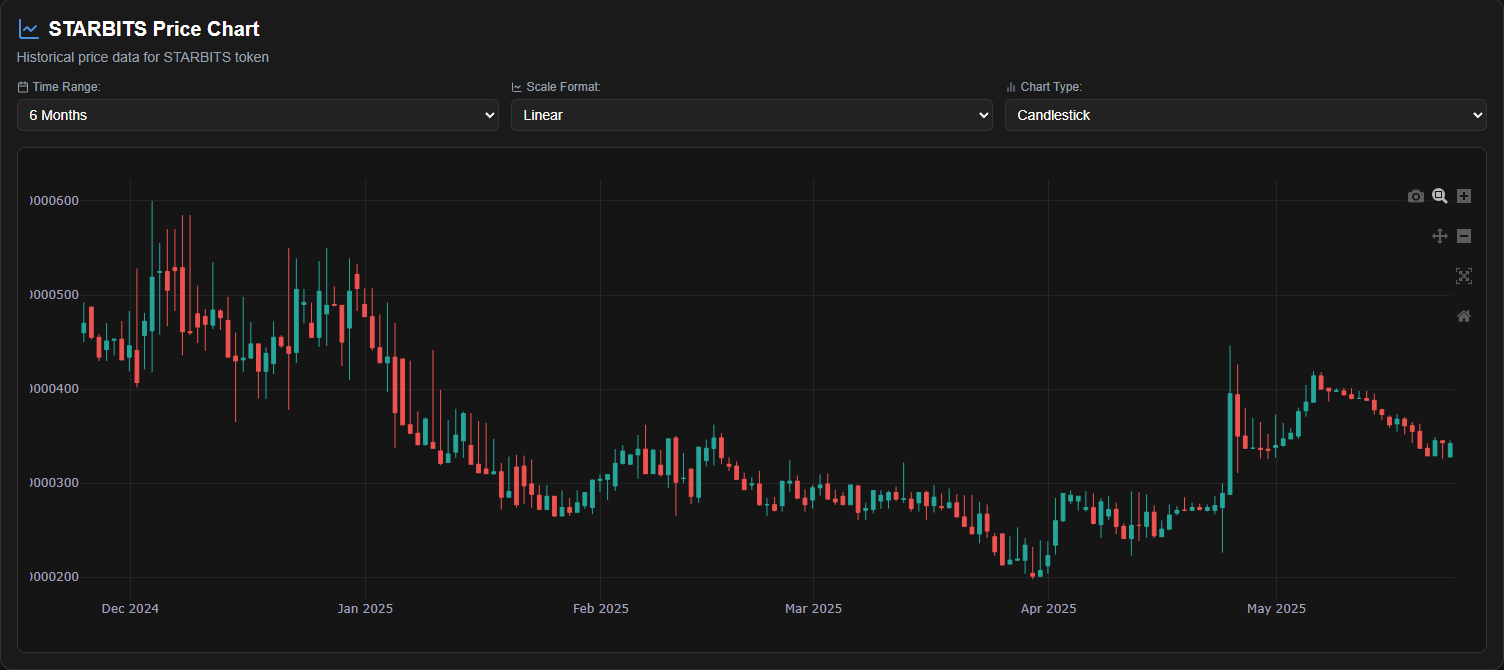Open the Chart Type dropdown showing Candlestick
Viewport: 1504px width, 670px height.
coord(1246,115)
